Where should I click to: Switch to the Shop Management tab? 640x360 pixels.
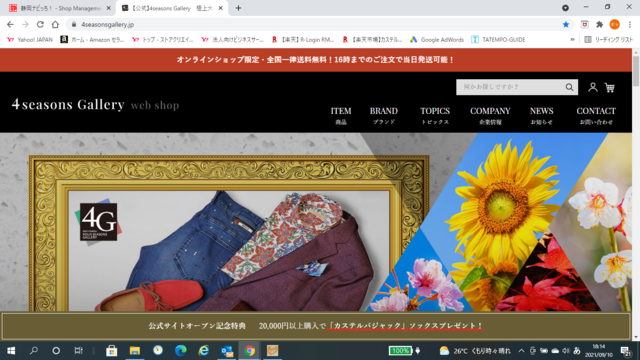[60, 8]
